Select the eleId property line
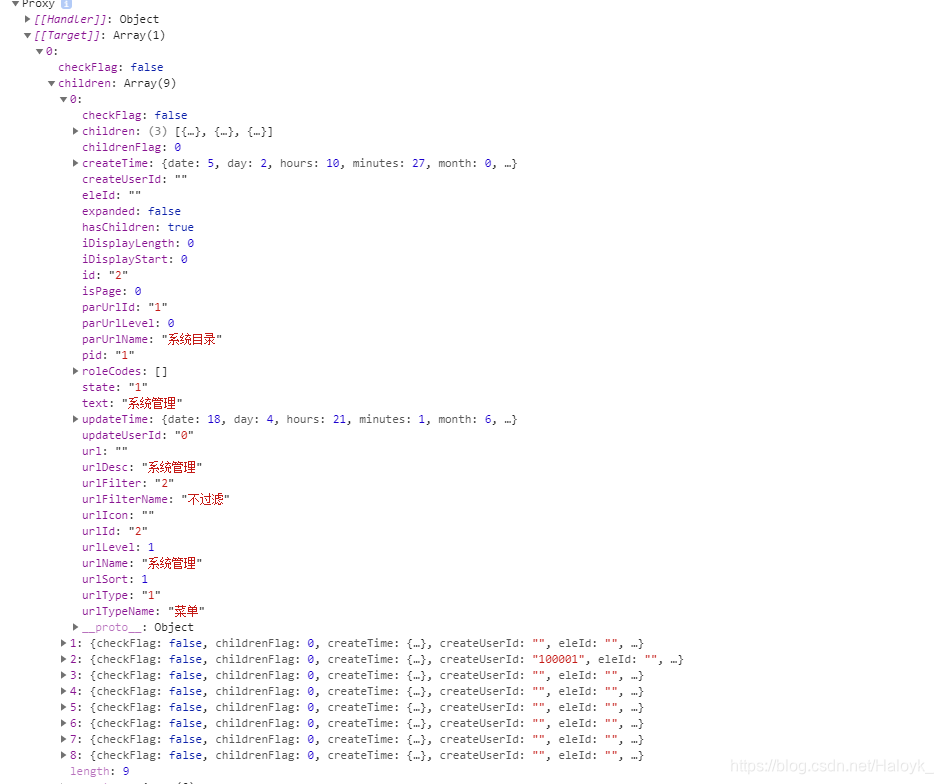 coord(111,195)
